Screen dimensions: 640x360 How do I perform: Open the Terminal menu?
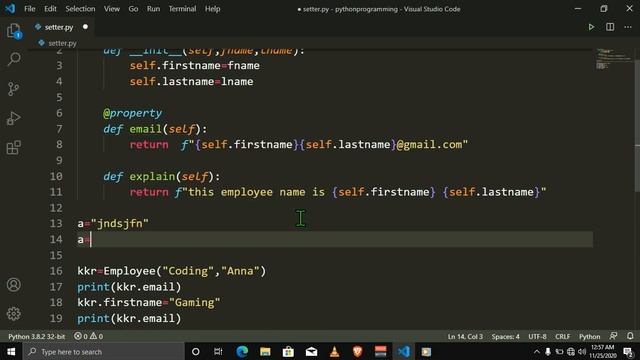point(182,9)
